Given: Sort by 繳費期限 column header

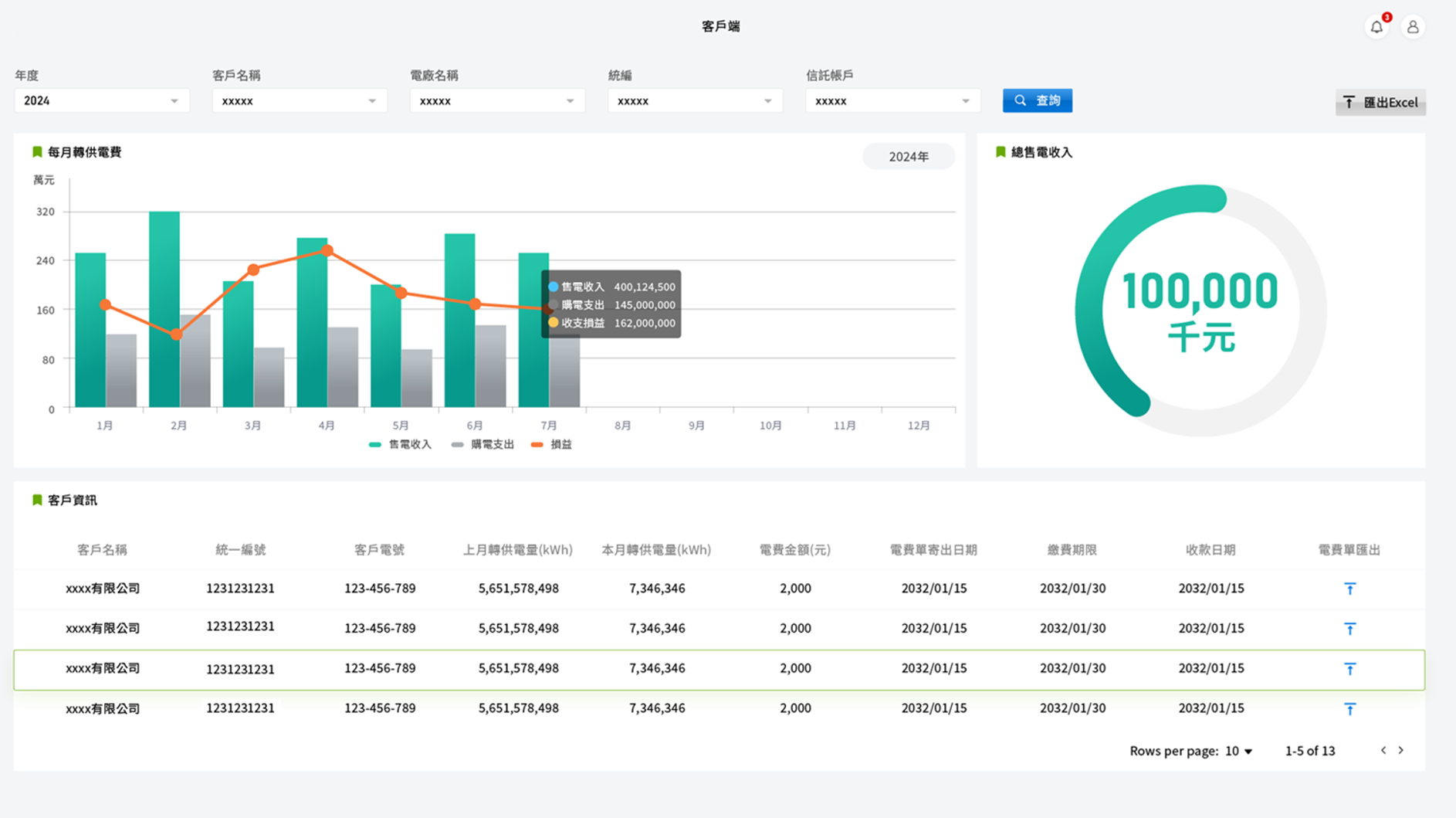Looking at the screenshot, I should coord(1072,550).
